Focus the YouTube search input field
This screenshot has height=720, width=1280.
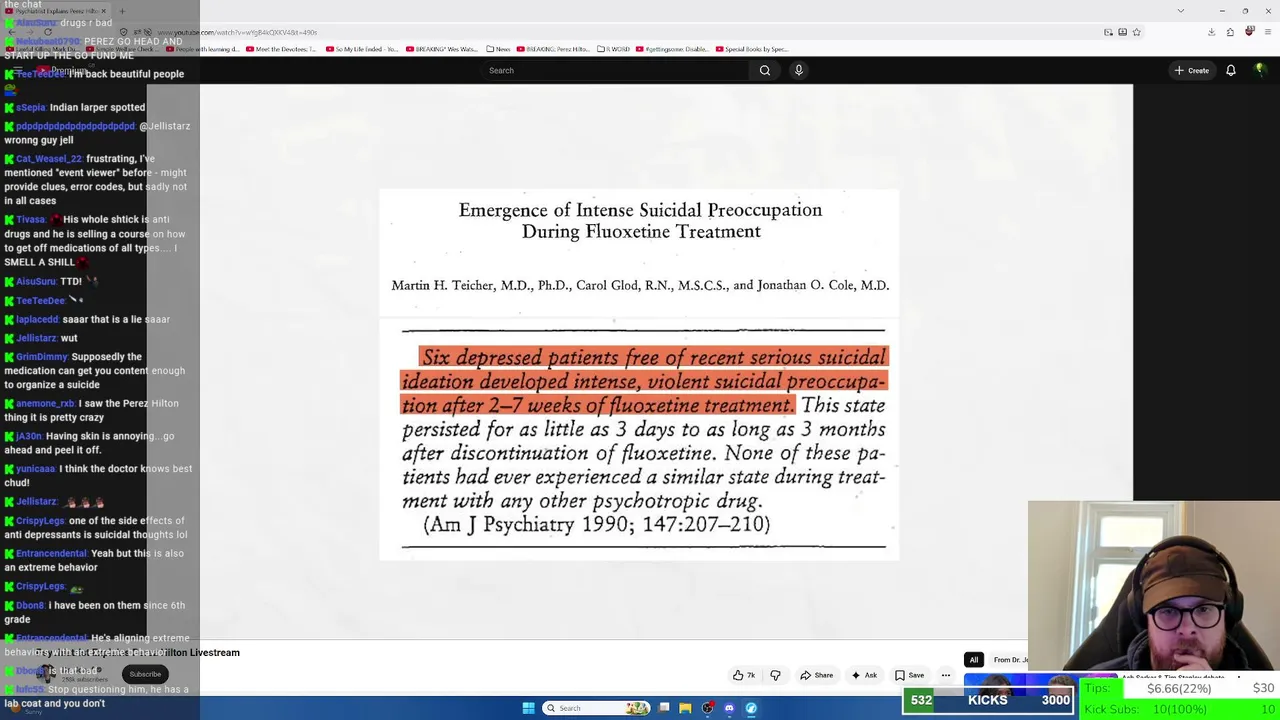(x=615, y=70)
